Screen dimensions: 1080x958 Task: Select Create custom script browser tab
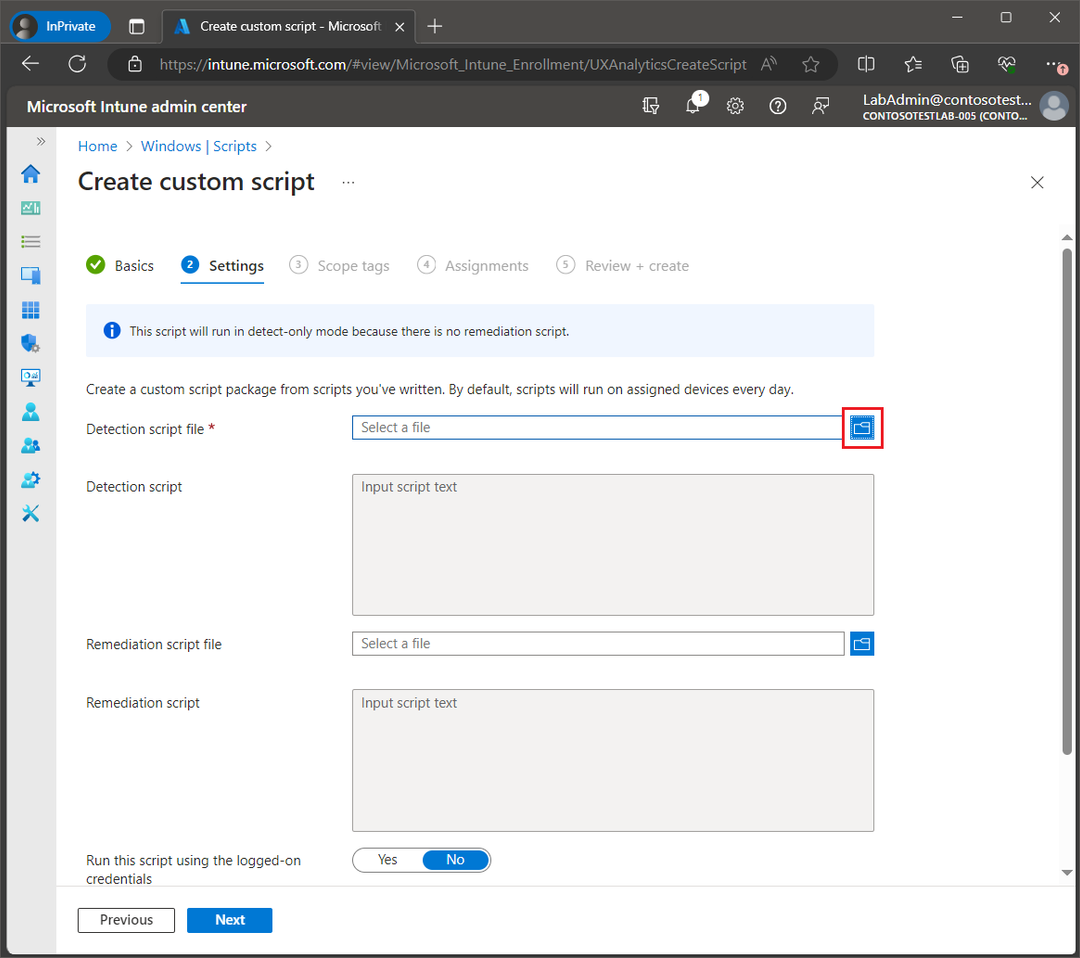coord(289,26)
